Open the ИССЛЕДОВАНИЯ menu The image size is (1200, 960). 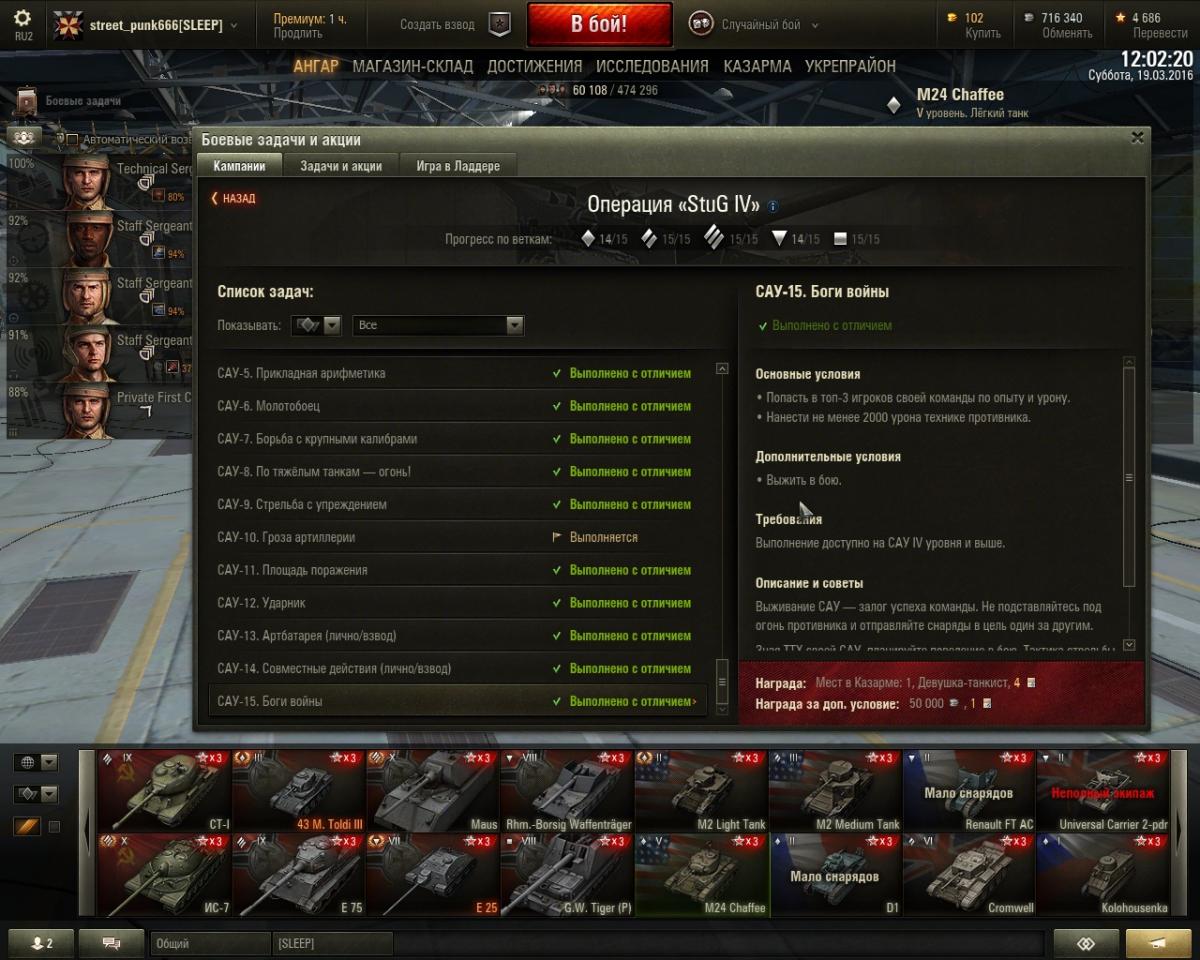652,66
